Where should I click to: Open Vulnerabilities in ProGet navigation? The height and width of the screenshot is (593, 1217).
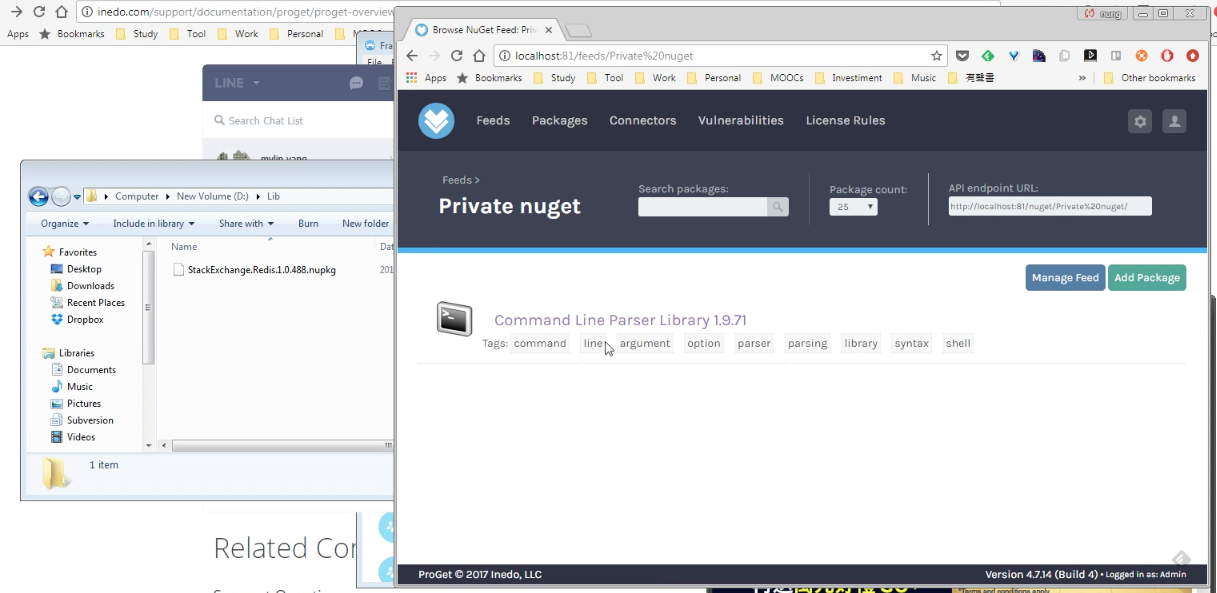click(x=741, y=121)
